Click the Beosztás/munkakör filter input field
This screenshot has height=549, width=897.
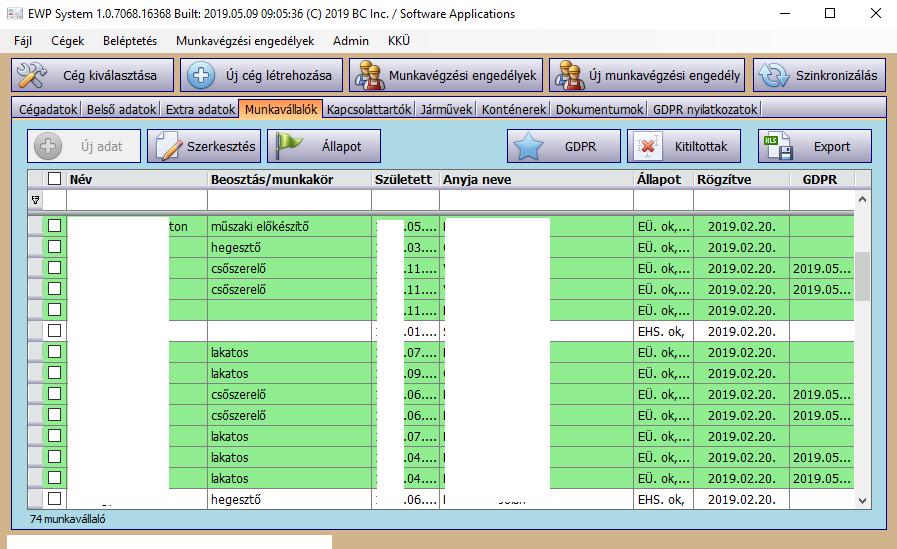coord(289,200)
